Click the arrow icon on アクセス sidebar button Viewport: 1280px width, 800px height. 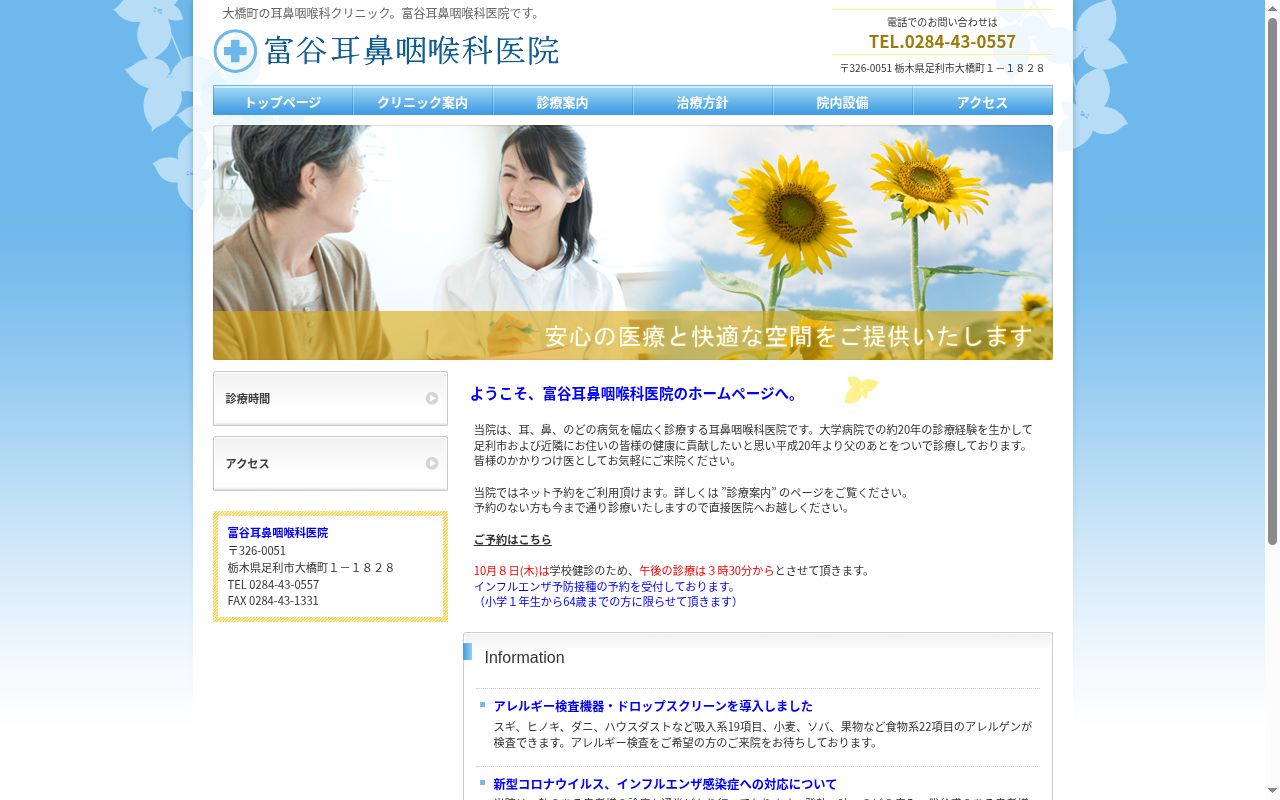[x=432, y=463]
